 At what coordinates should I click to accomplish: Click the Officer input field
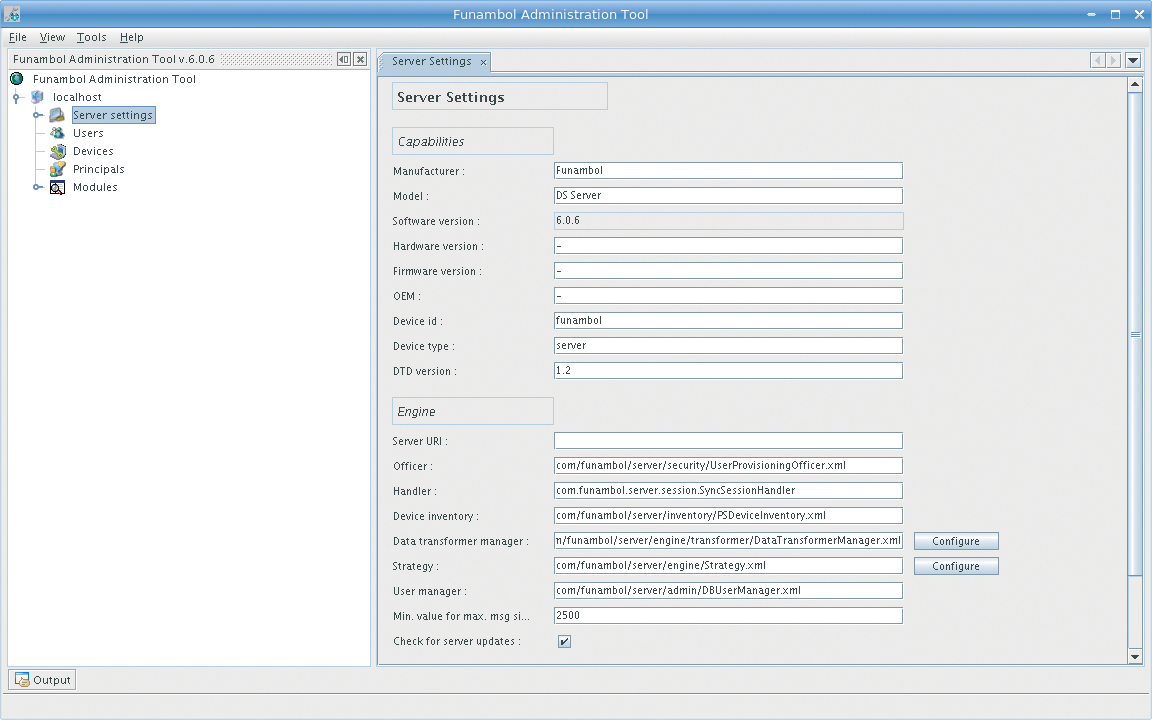pyautogui.click(x=728, y=466)
